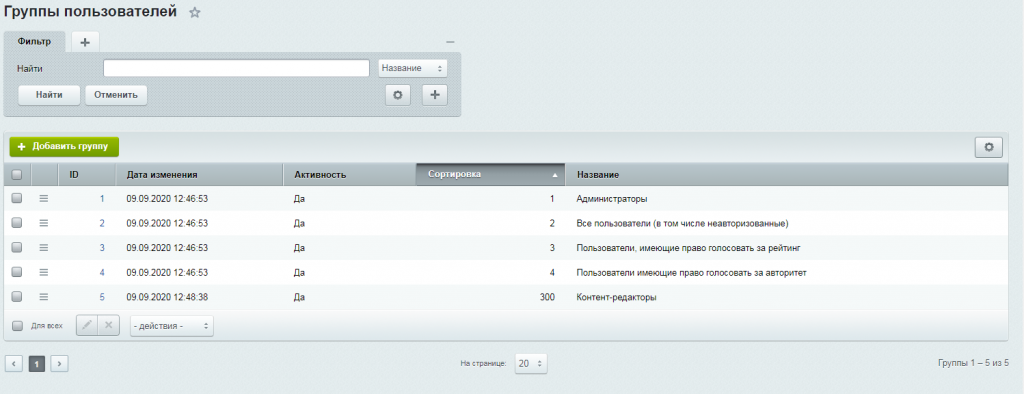Click the pencil edit icon button
Viewport: 1024px width, 394px height.
click(87, 325)
